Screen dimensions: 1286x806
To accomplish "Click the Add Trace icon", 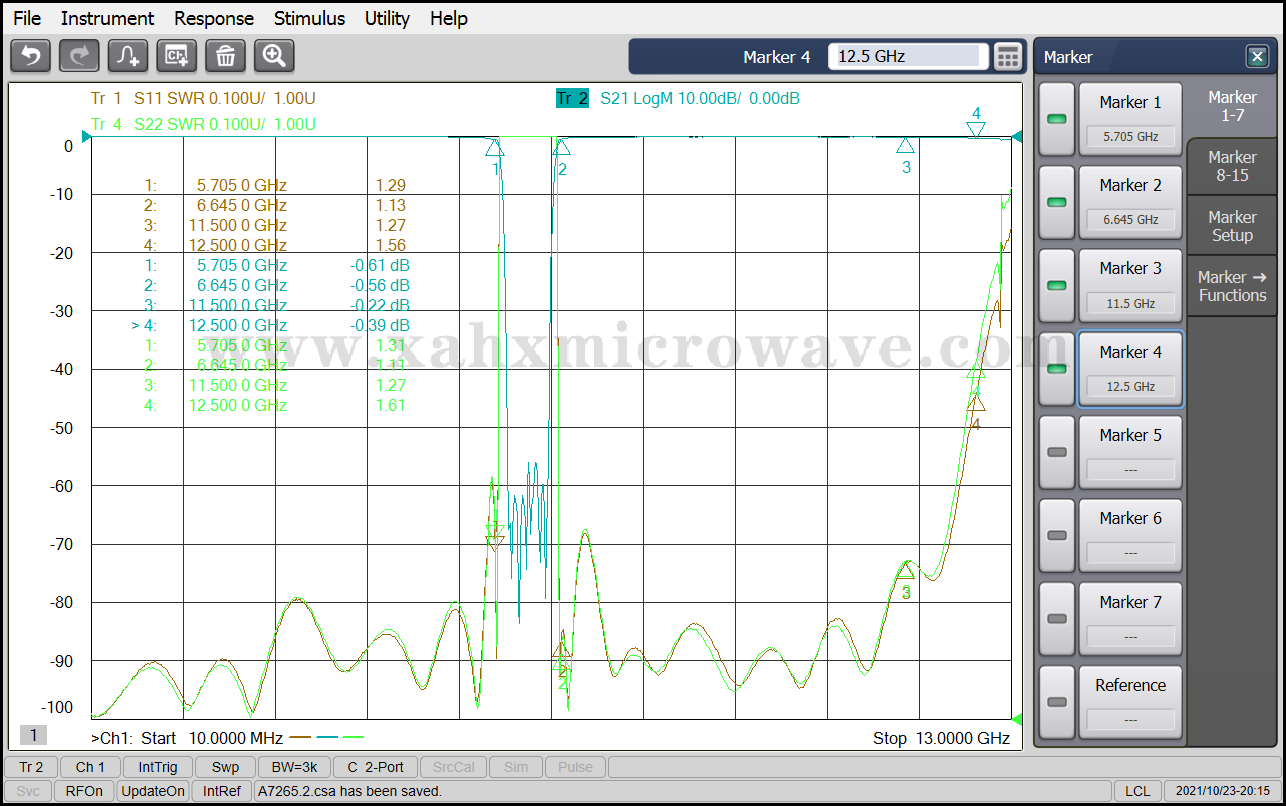I will (x=128, y=56).
